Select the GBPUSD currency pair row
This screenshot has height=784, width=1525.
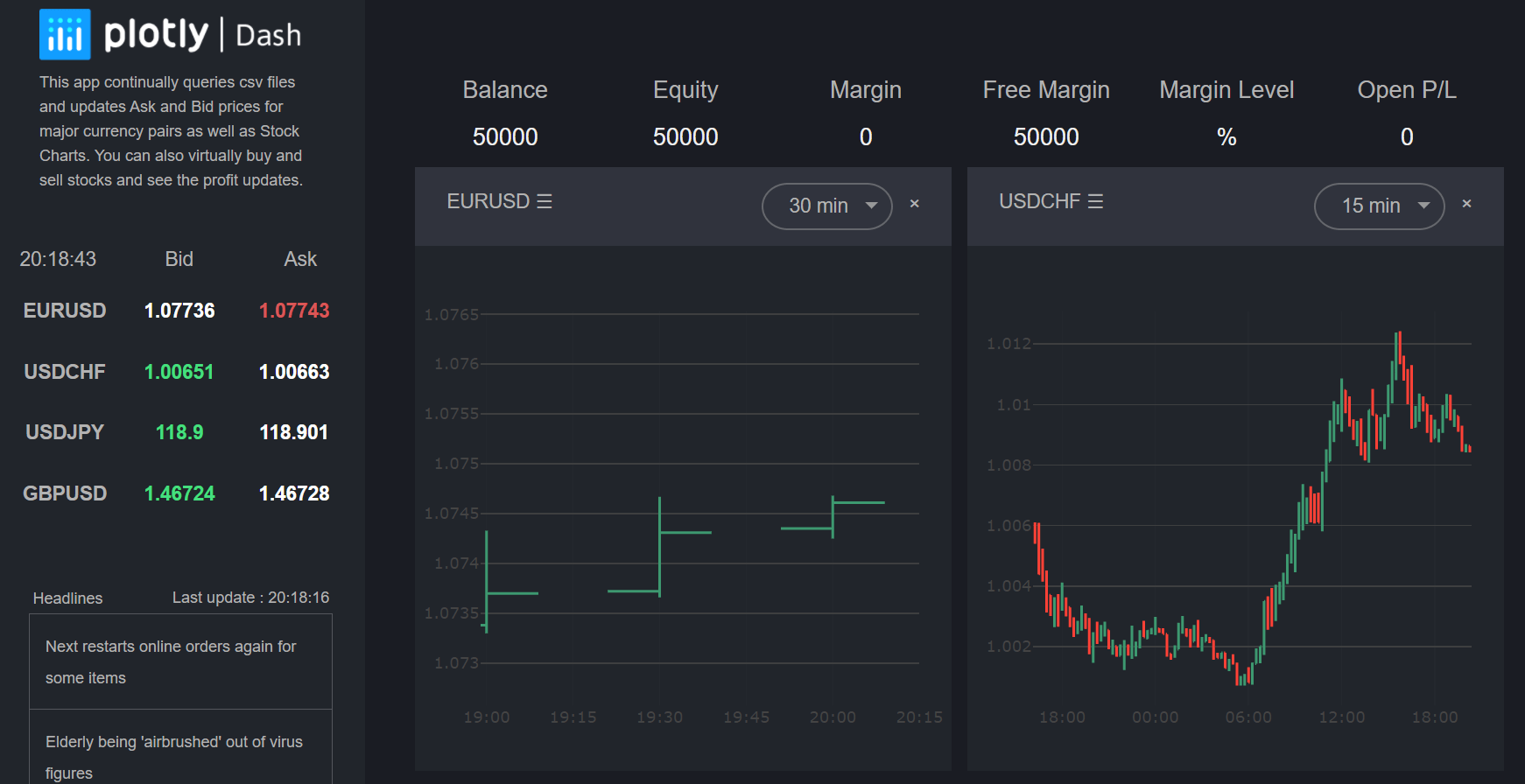click(176, 493)
